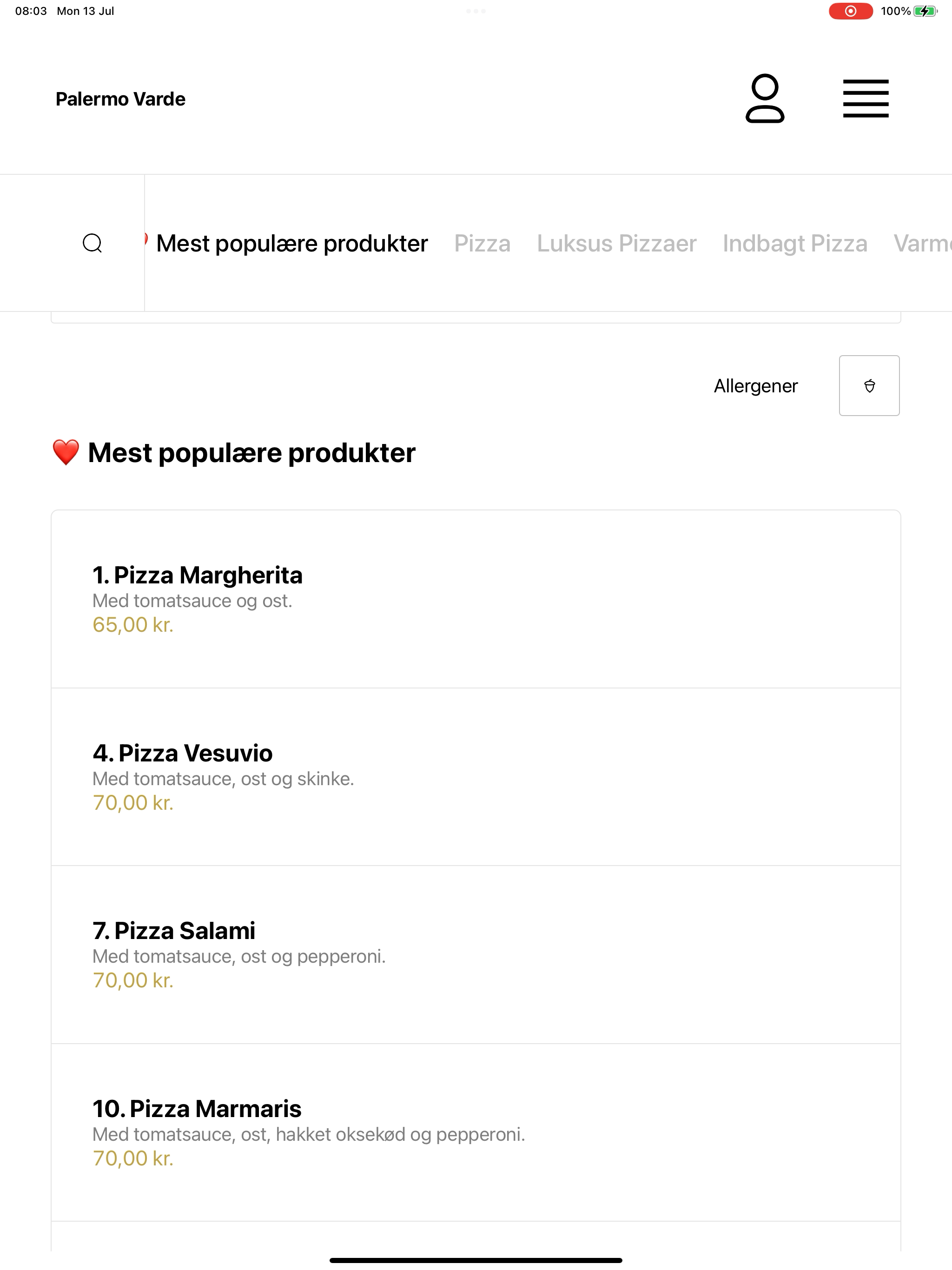Tap the search magnifier icon
The height and width of the screenshot is (1270, 952).
coord(93,243)
